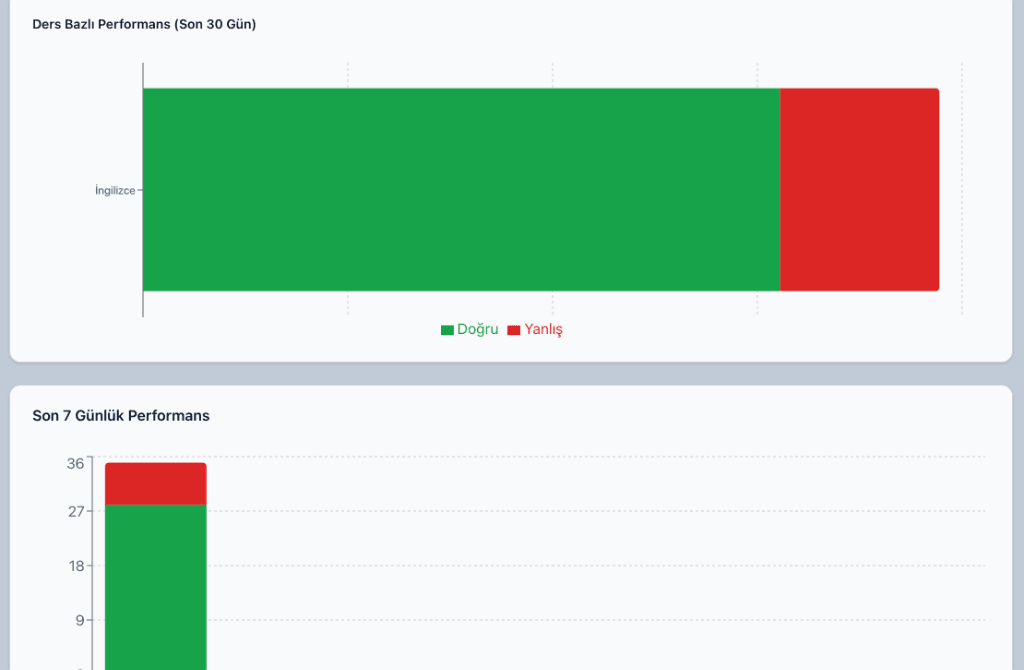
Task: Click the 9 y-axis label
Action: pos(79,620)
